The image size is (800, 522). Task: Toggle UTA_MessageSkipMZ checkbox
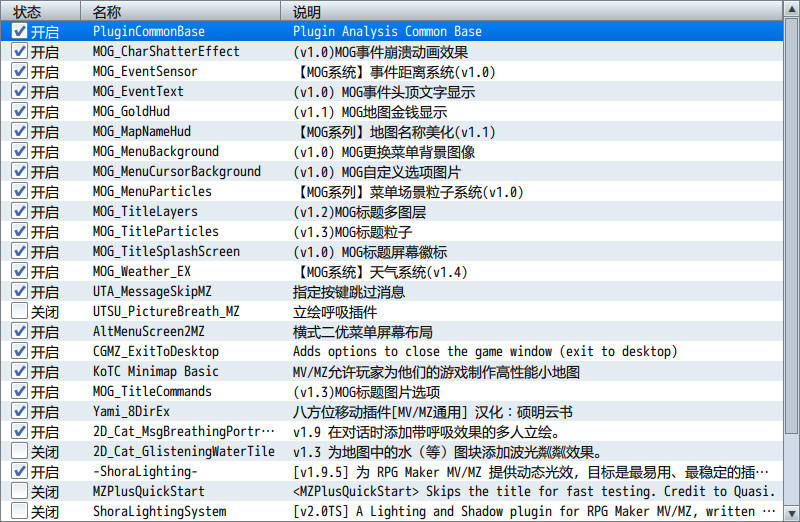(x=19, y=291)
